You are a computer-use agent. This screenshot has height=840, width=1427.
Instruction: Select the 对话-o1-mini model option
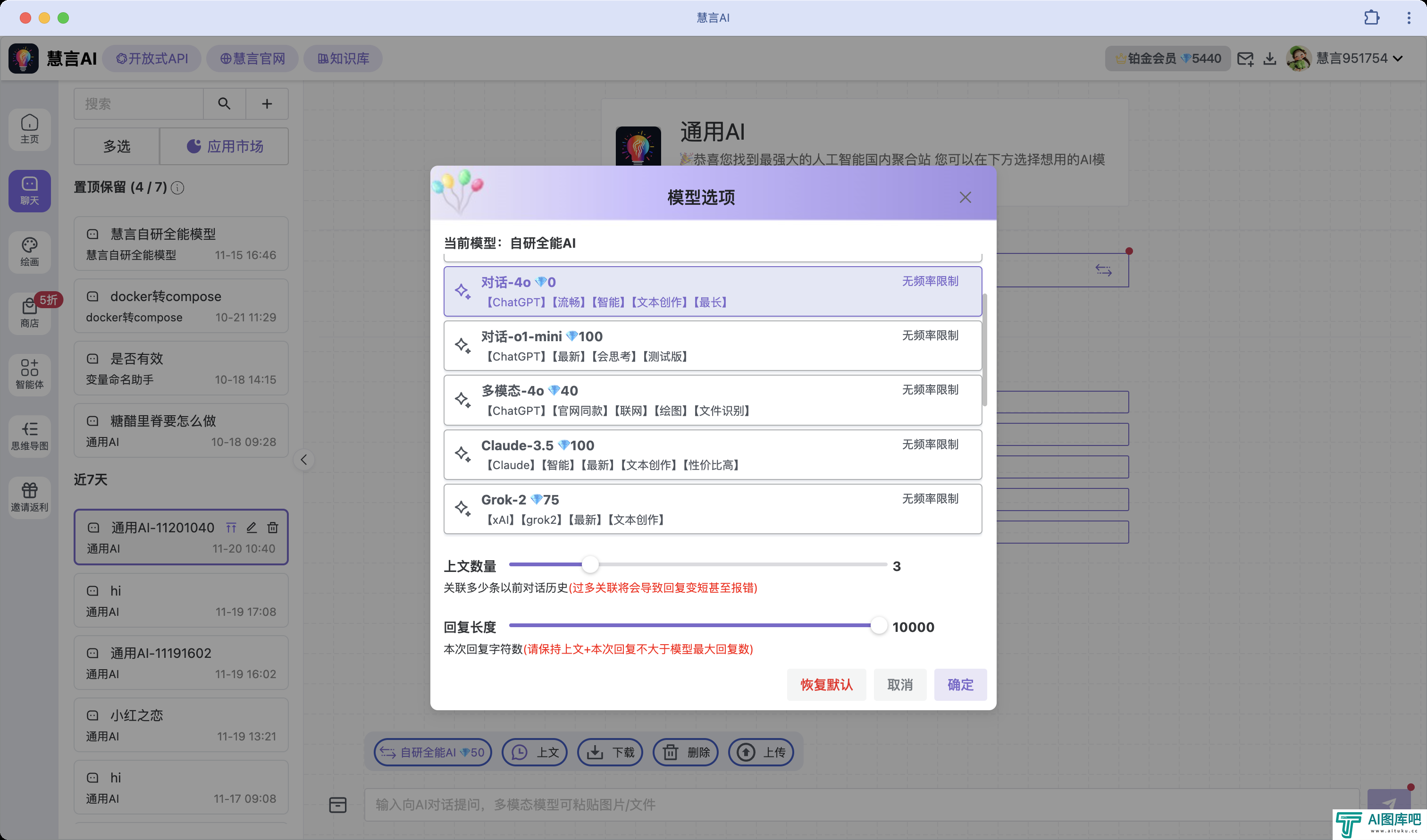713,345
